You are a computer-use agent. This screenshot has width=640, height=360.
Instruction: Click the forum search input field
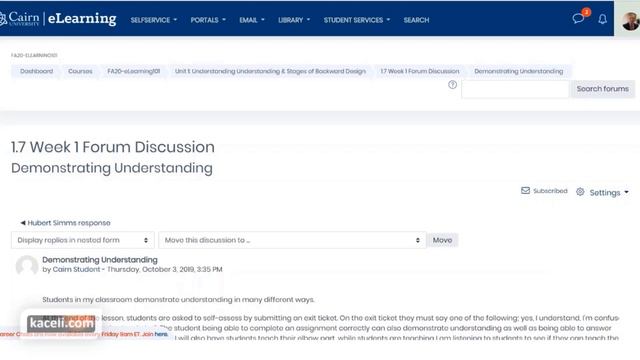(x=515, y=89)
